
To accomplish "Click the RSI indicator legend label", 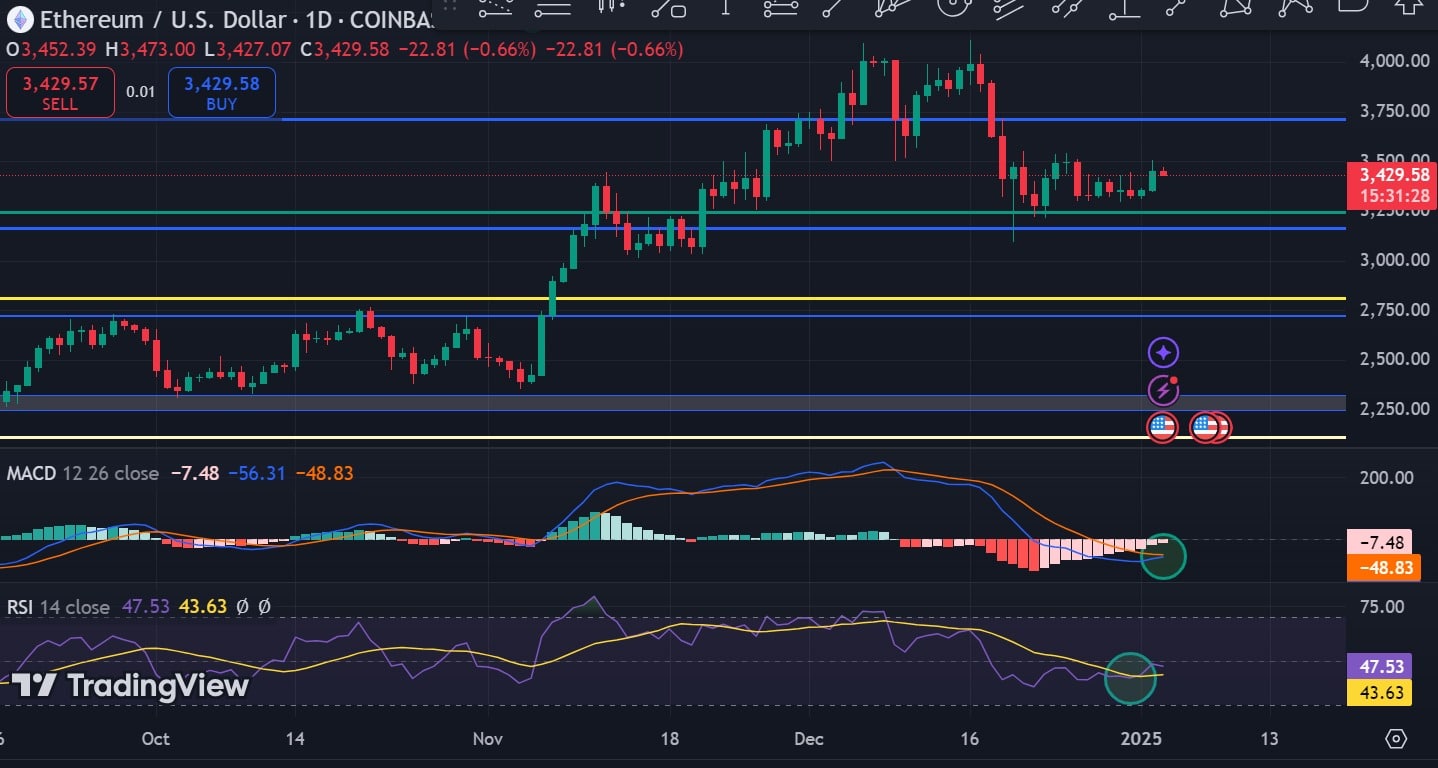I will point(21,606).
